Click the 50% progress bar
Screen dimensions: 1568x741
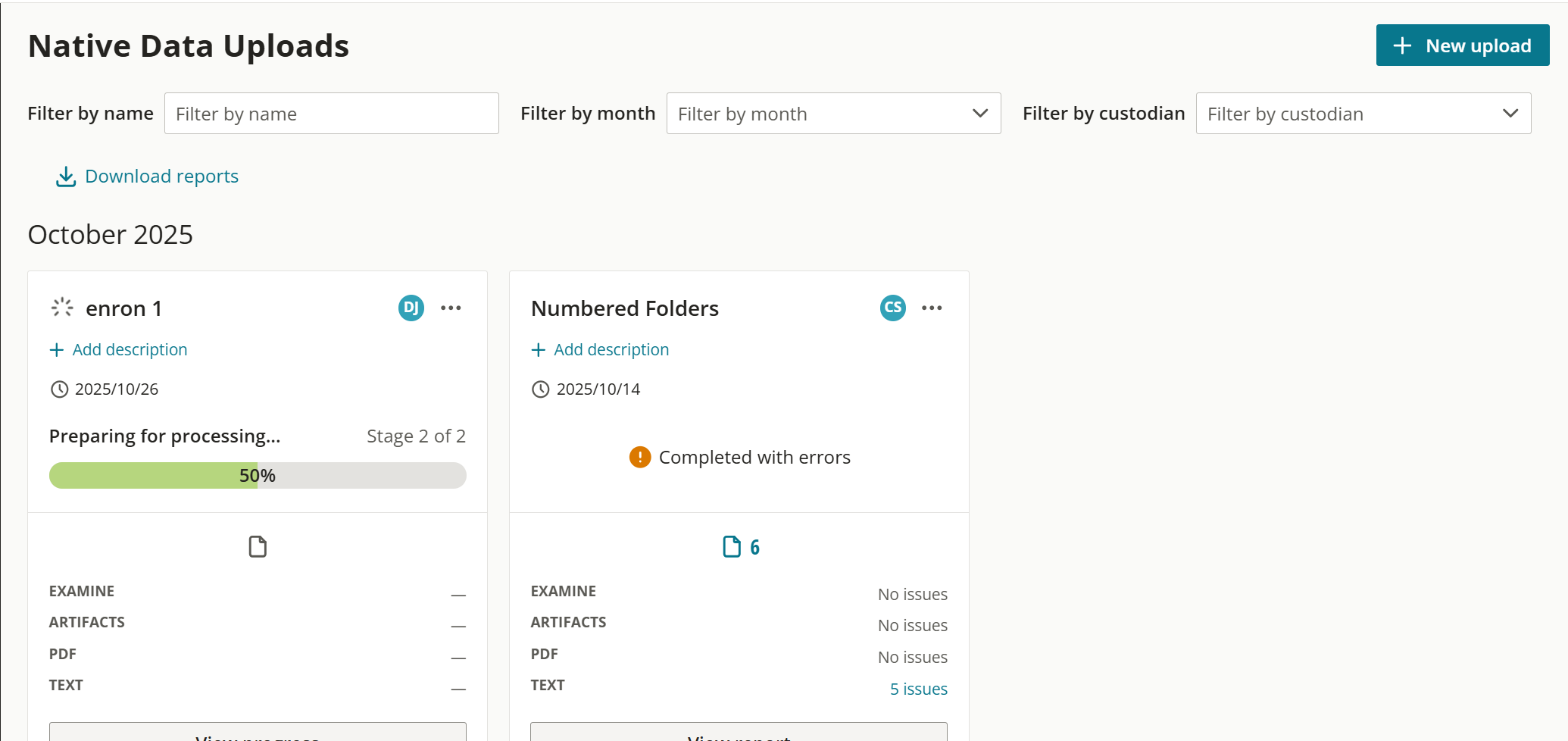[258, 476]
